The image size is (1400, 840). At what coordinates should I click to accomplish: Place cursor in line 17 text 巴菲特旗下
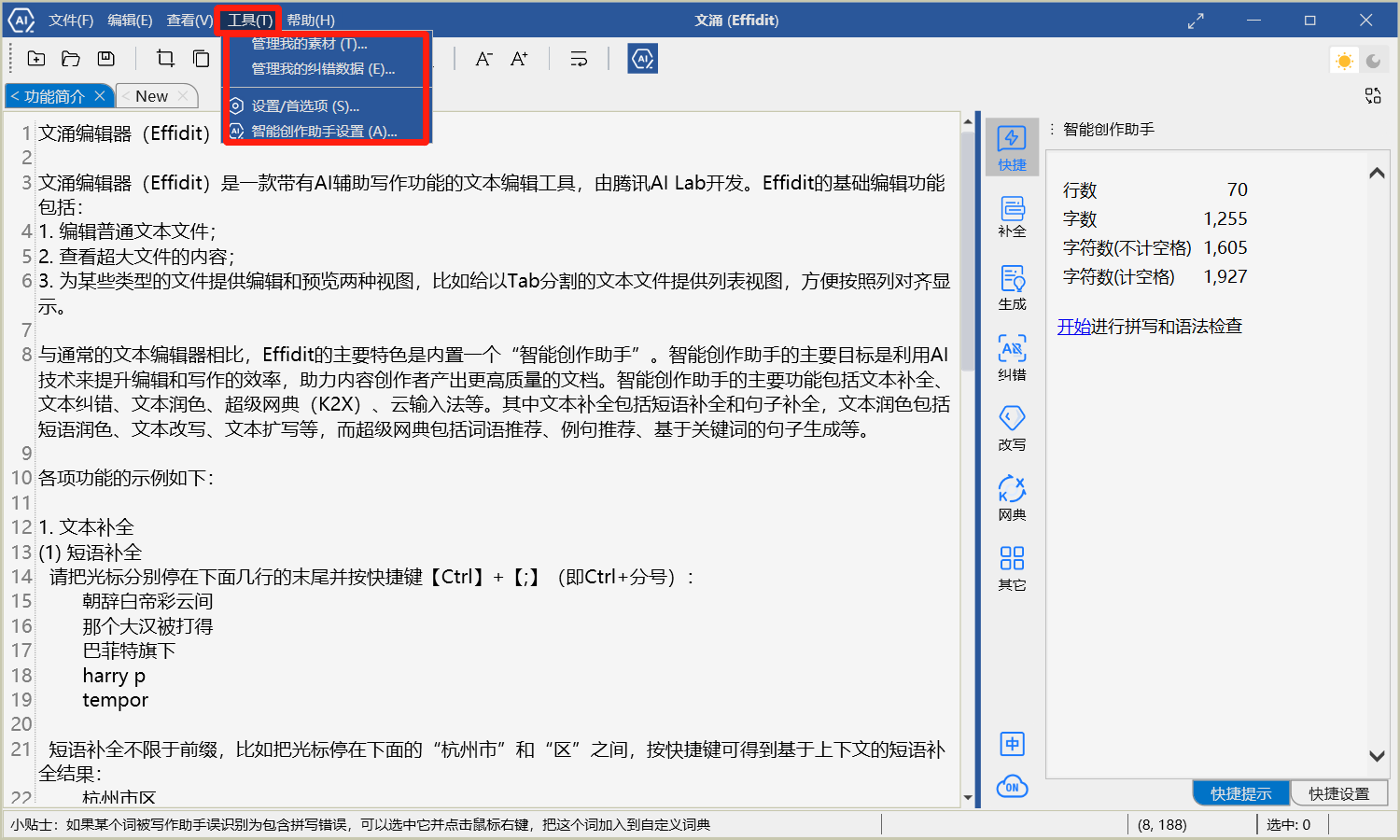(x=129, y=651)
